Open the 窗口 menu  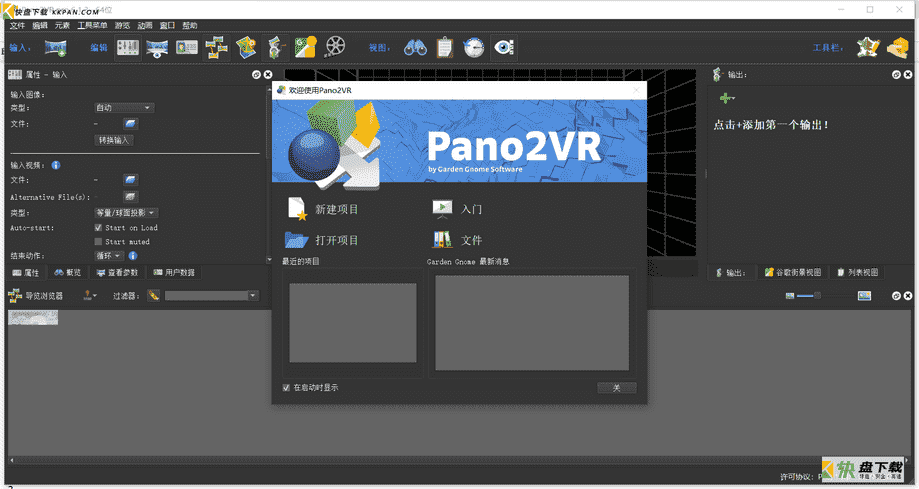[x=168, y=25]
